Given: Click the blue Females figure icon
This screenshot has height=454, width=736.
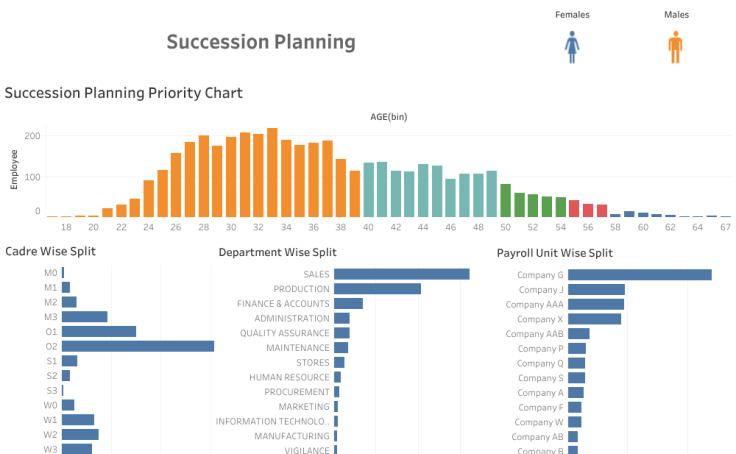Looking at the screenshot, I should [x=573, y=46].
